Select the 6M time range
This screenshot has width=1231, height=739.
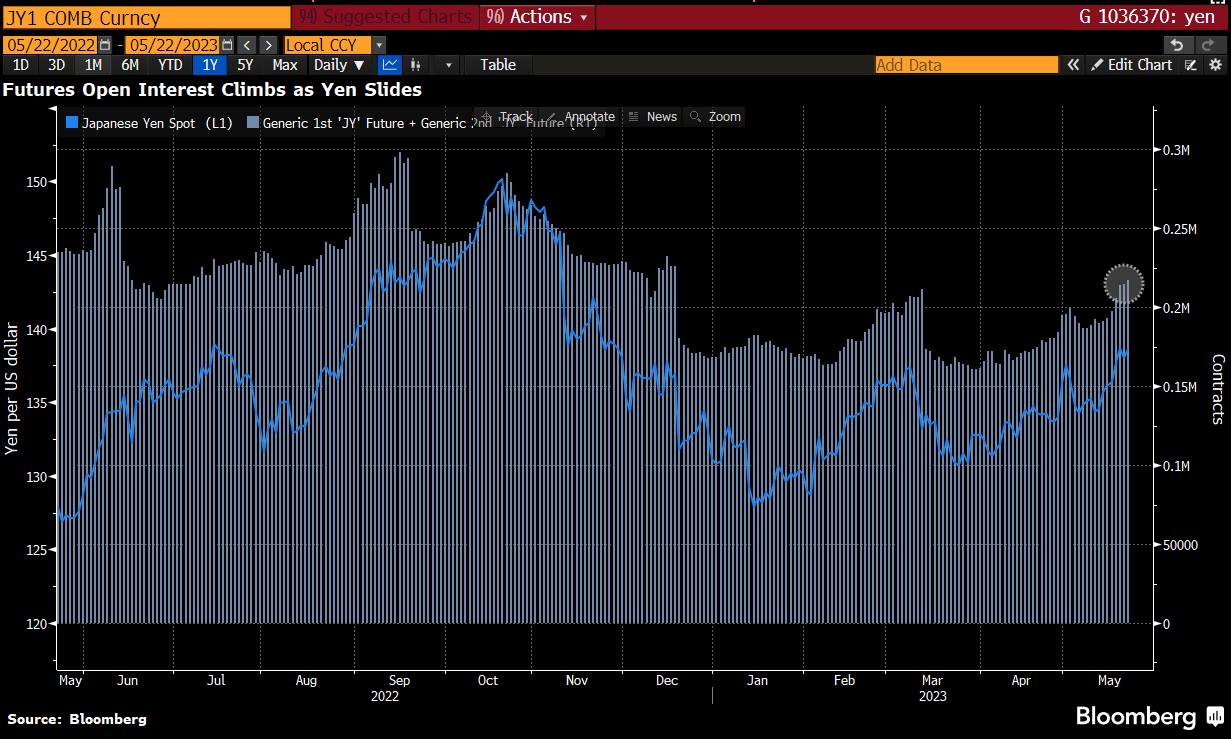130,65
